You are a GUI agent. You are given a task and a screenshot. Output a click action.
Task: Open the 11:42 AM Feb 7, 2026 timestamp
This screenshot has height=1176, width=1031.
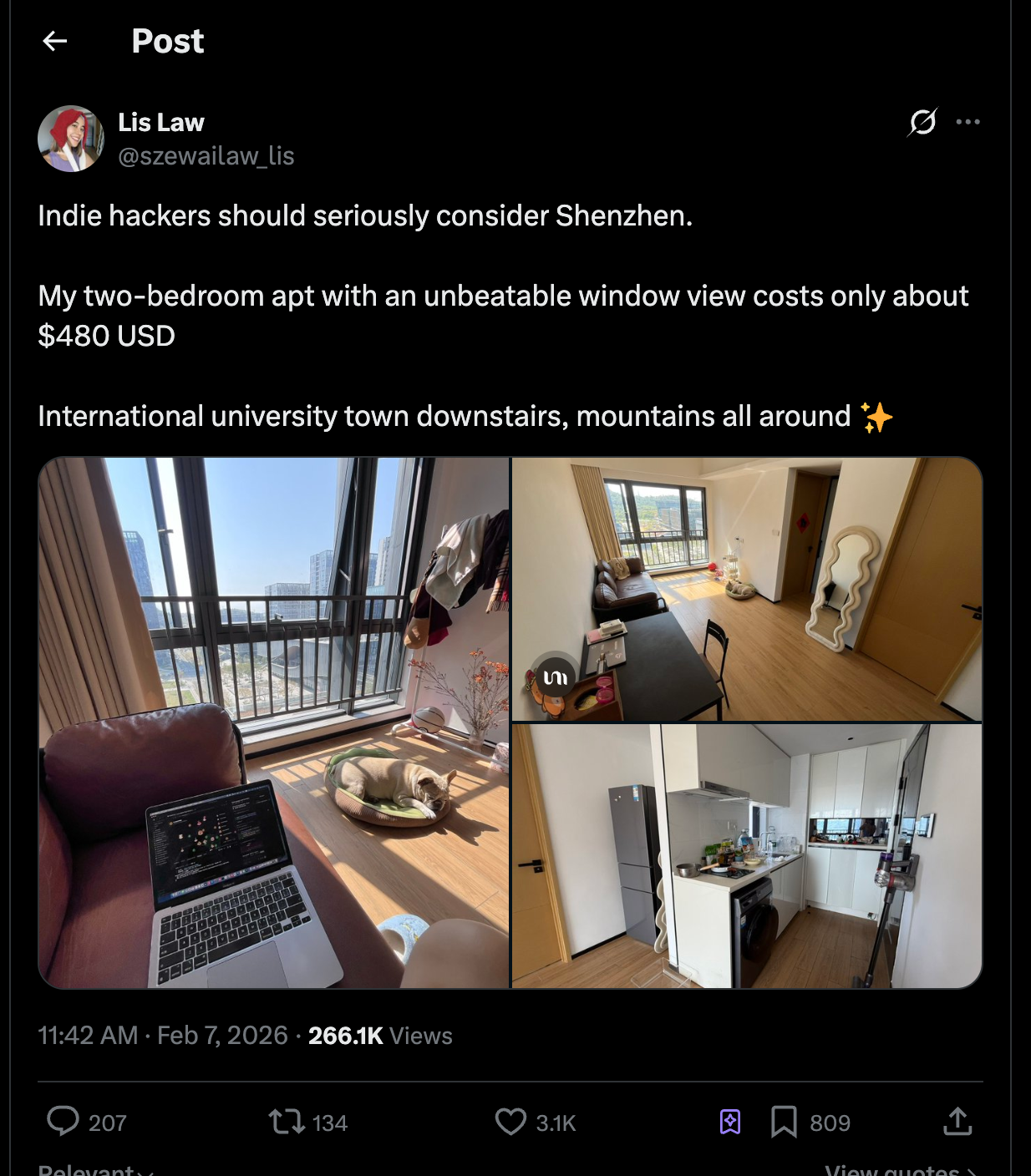pyautogui.click(x=163, y=1036)
